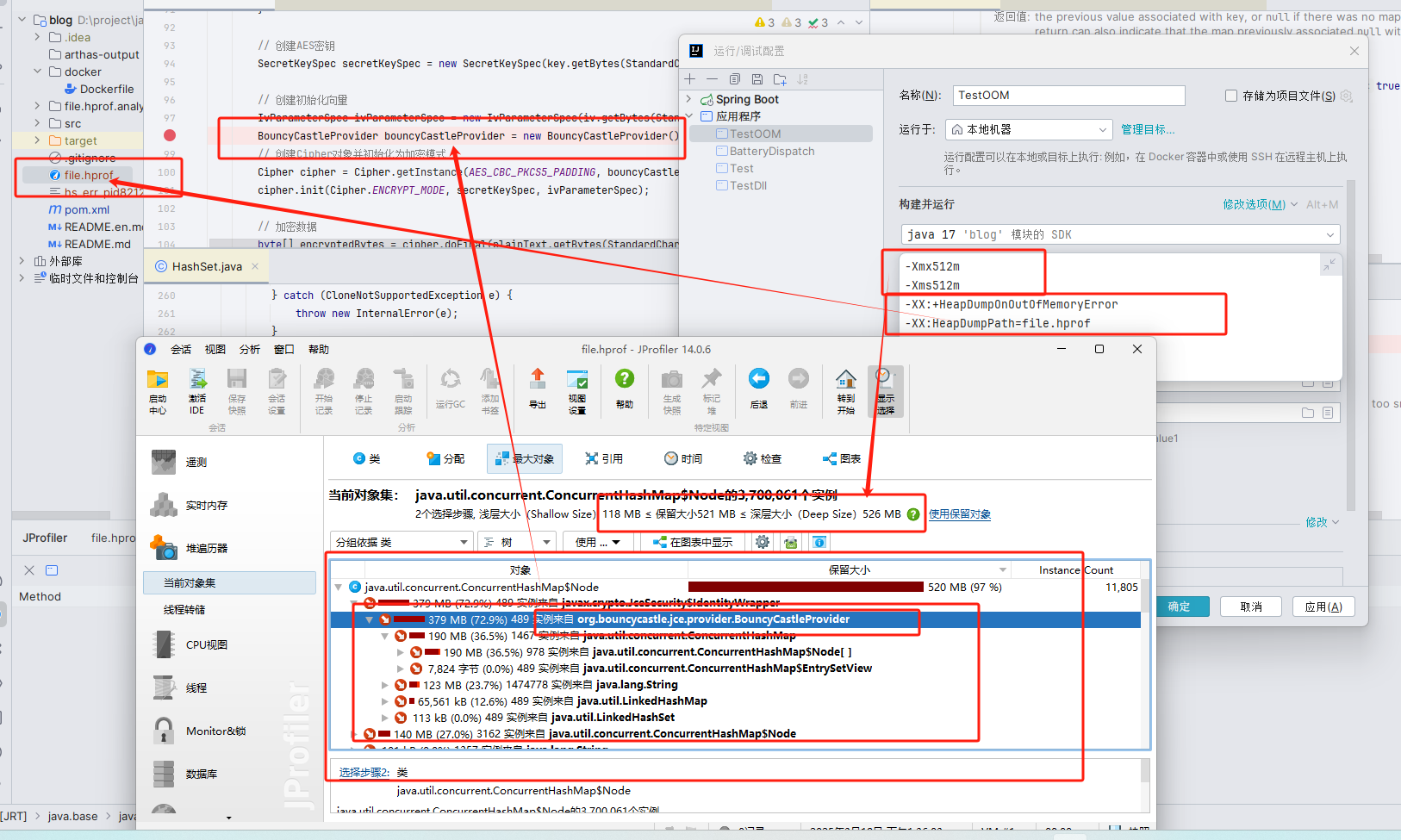Remove run configuration with minus icon
This screenshot has height=840, width=1401.
[712, 79]
